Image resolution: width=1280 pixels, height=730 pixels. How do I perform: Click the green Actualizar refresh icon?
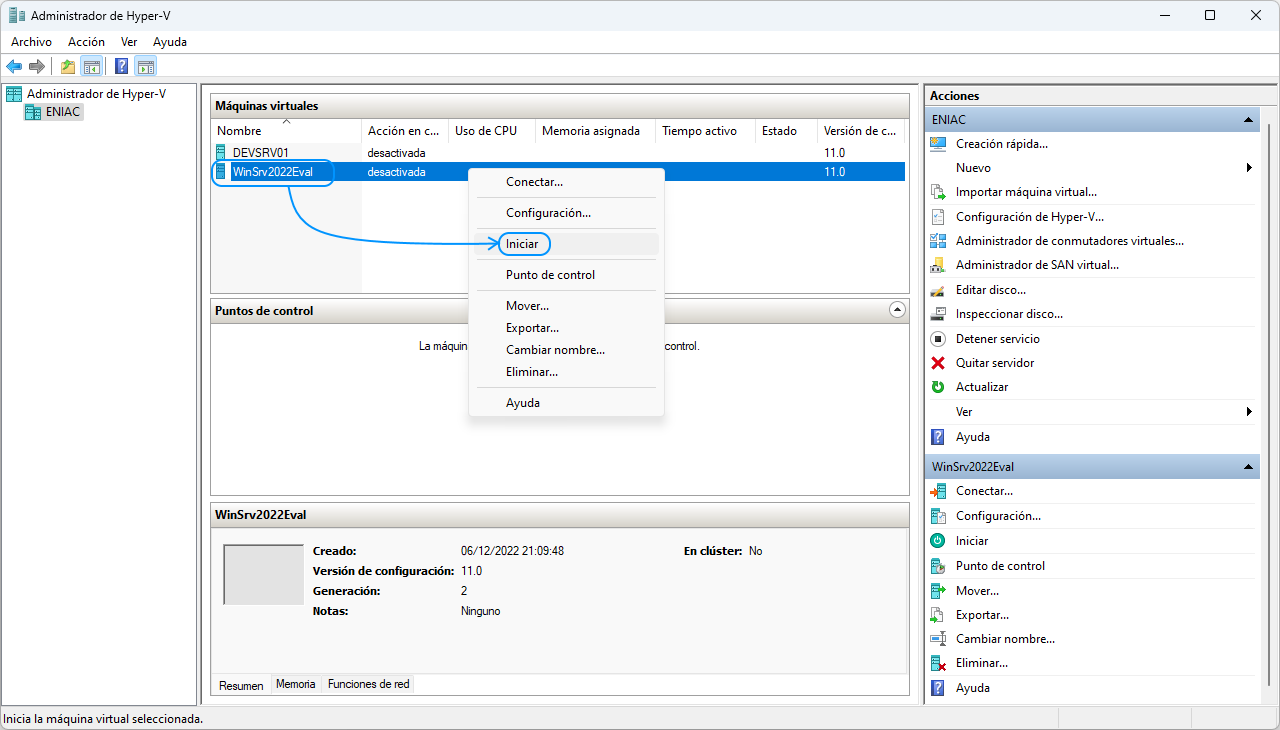(938, 387)
